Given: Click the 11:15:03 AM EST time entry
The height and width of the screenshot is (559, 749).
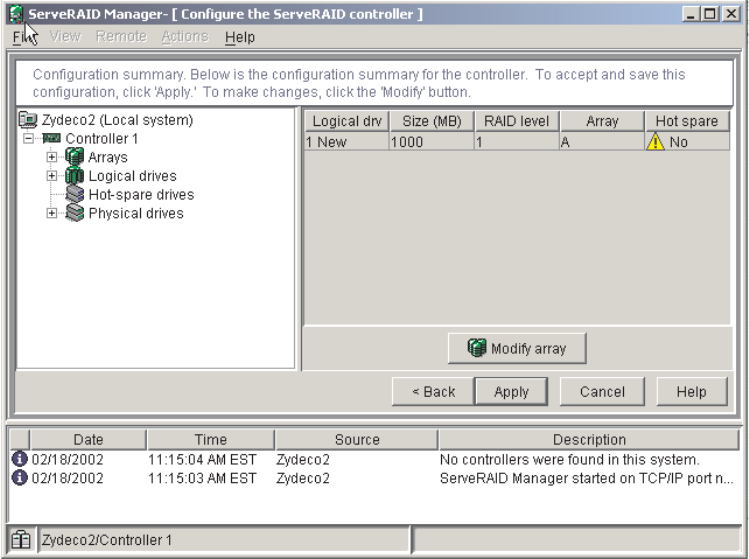Looking at the screenshot, I should pyautogui.click(x=202, y=478).
